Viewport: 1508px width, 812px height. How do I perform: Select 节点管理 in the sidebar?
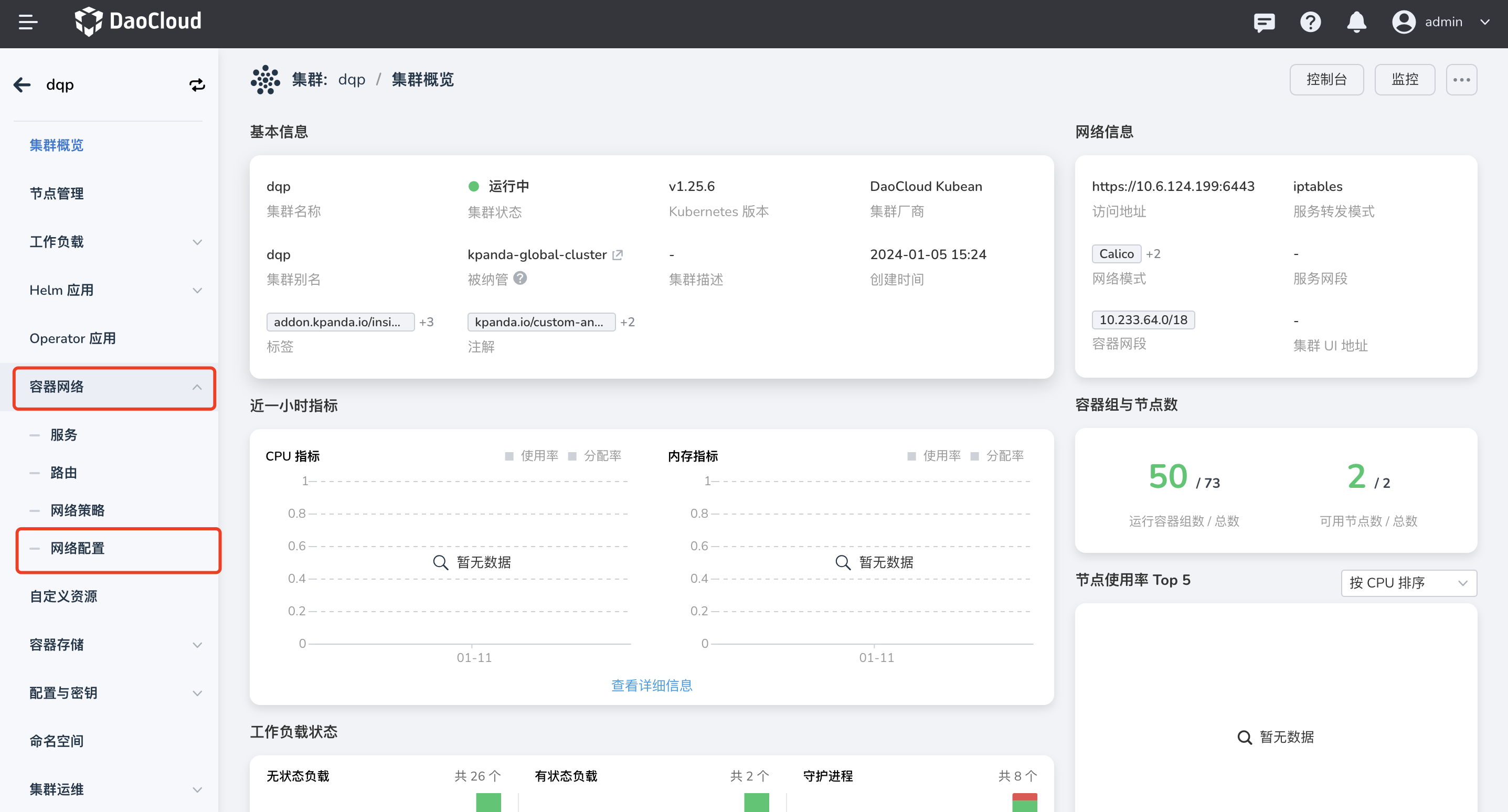[56, 193]
